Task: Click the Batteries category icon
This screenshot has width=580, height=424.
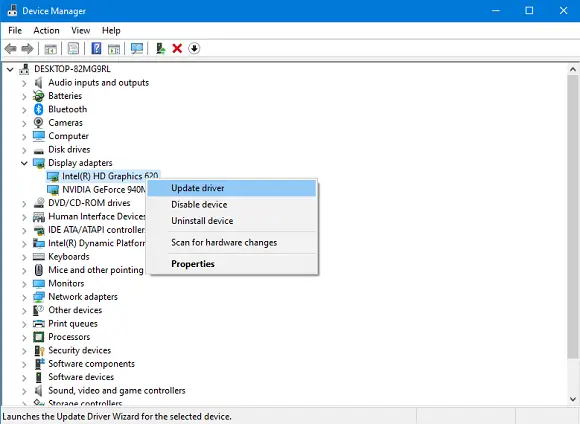Action: (38, 96)
